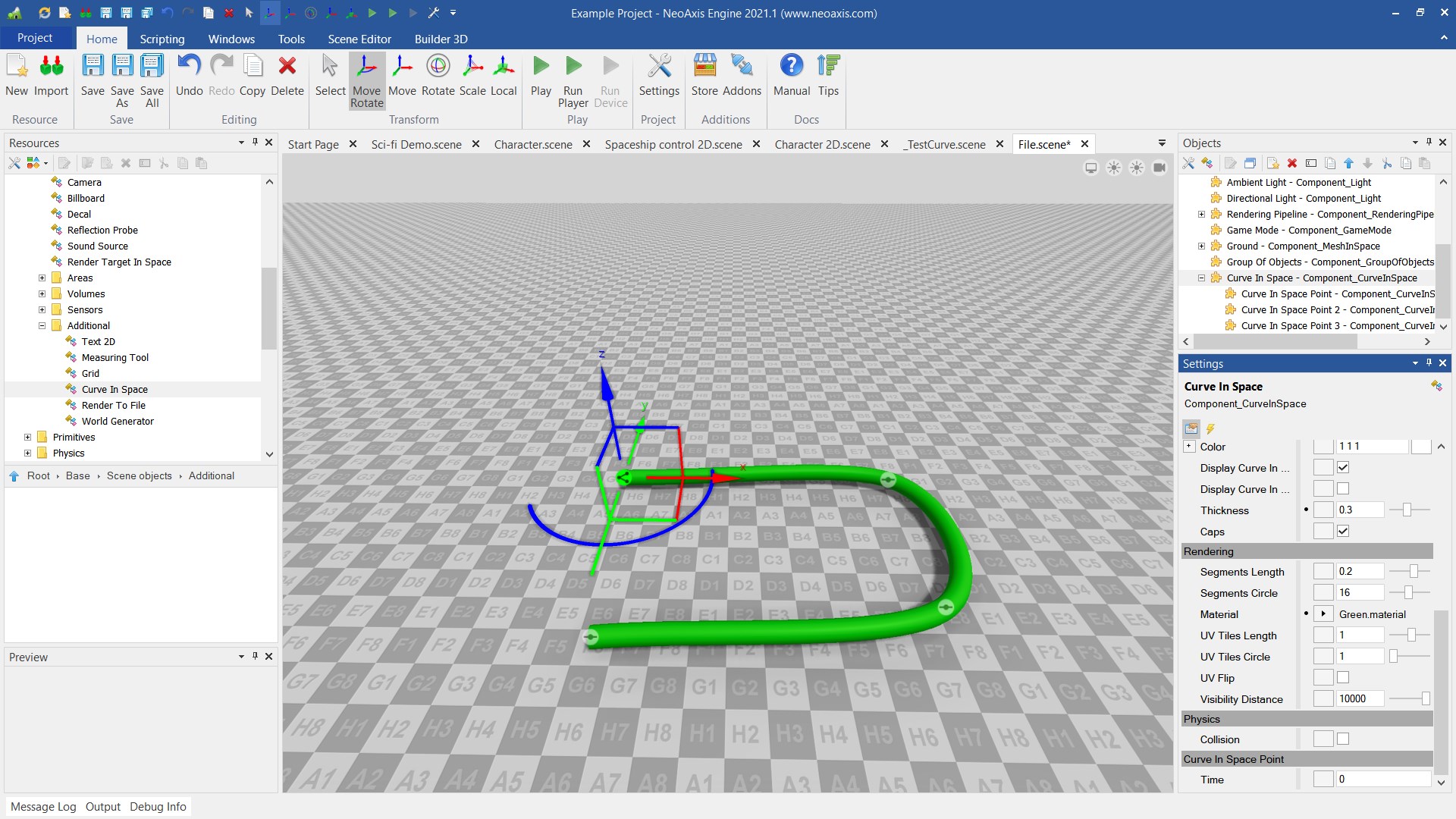Expand the Color property
Viewport: 1456px width, 819px height.
click(1189, 447)
